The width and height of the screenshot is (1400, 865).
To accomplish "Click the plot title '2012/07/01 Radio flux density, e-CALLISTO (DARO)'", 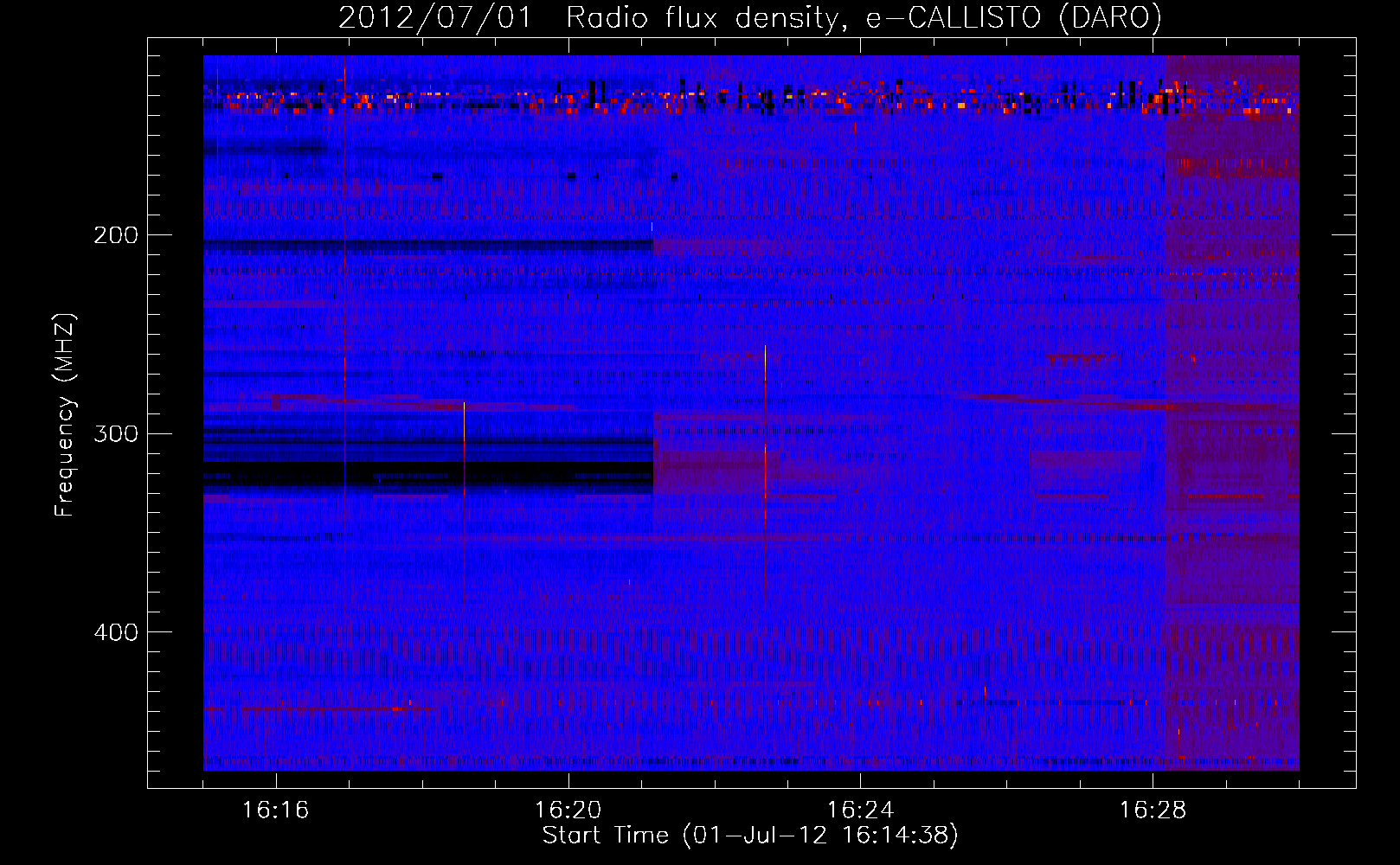I will pos(750,18).
